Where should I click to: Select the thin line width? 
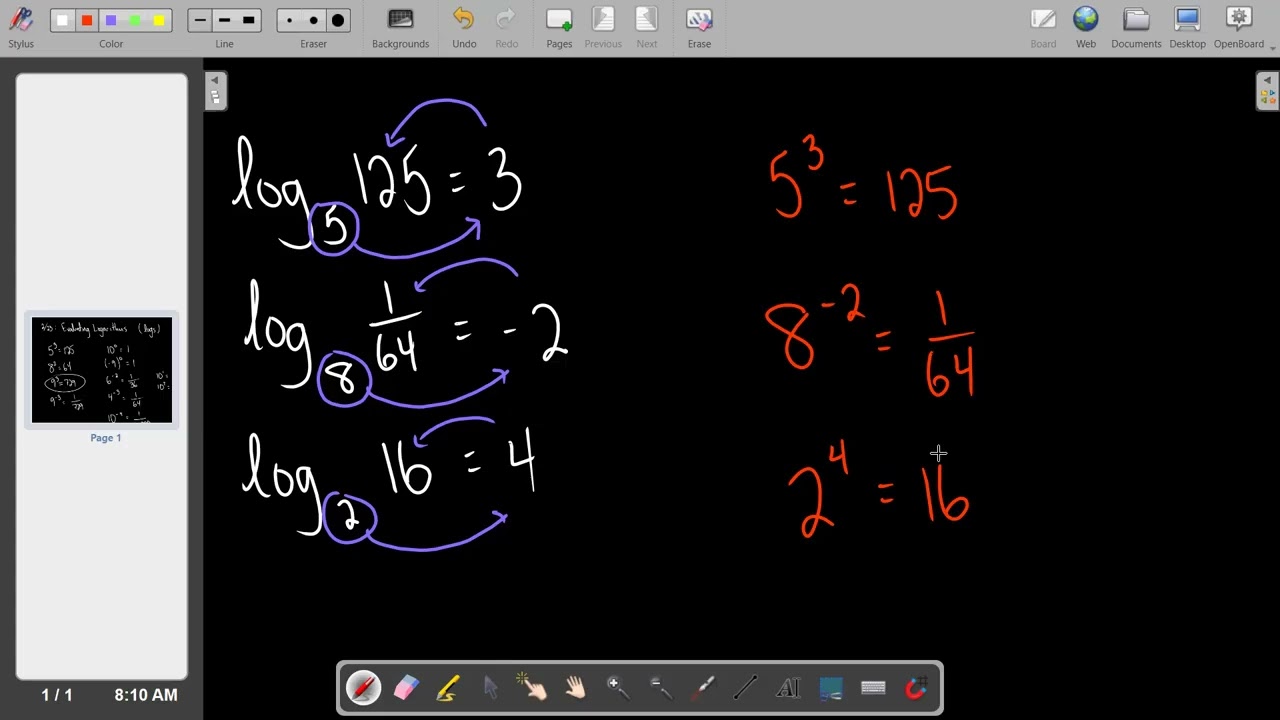pos(200,20)
